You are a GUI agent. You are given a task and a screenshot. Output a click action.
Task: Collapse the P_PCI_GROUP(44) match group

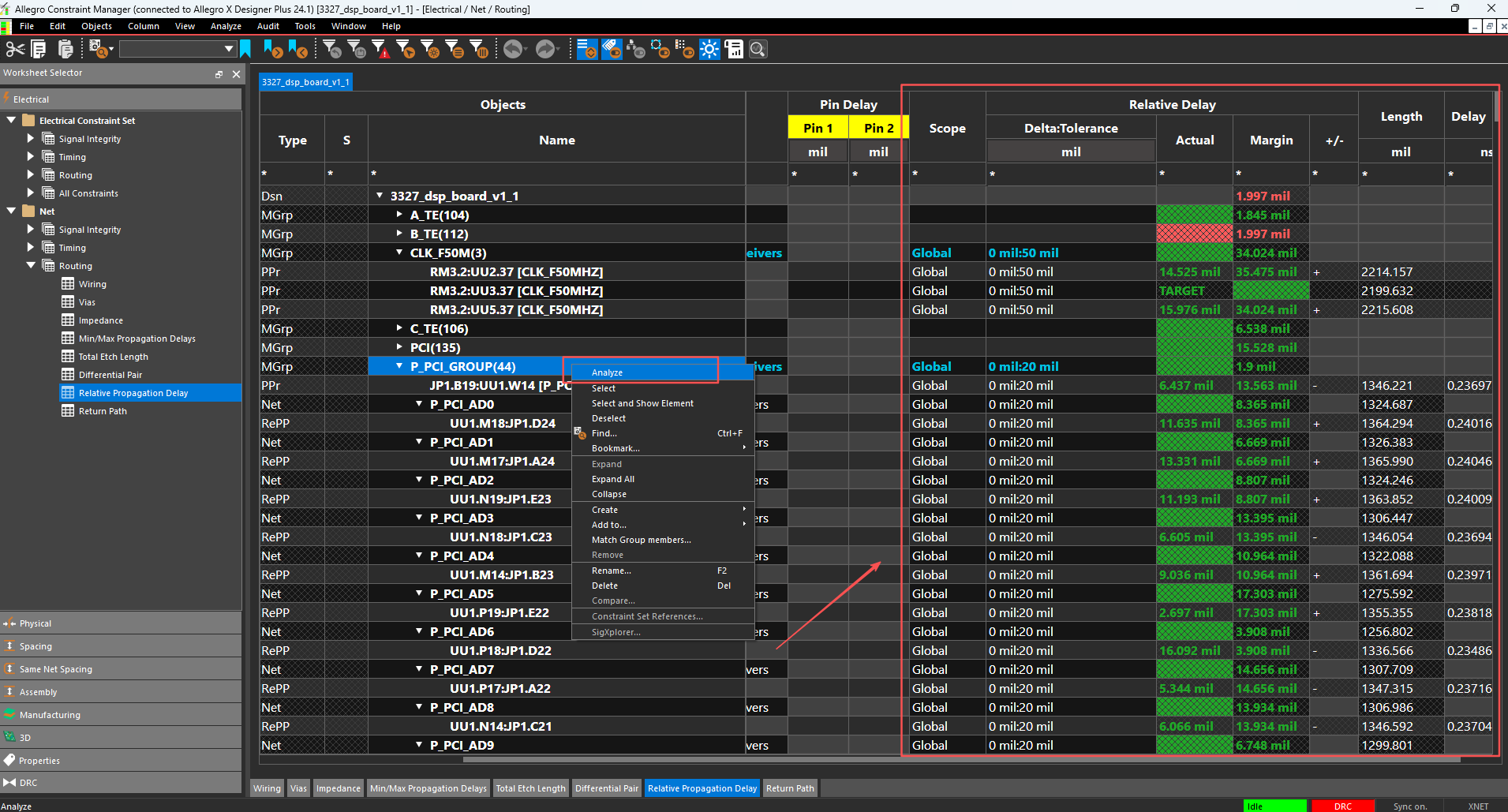point(399,366)
